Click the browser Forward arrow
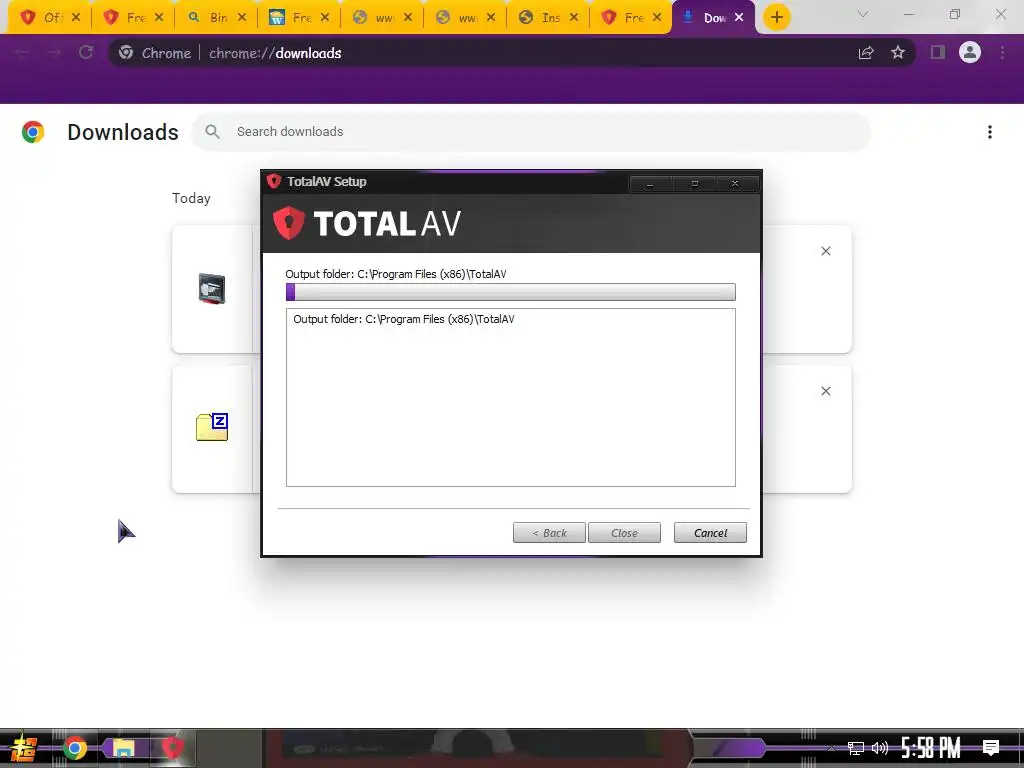1024x768 pixels. tap(54, 53)
